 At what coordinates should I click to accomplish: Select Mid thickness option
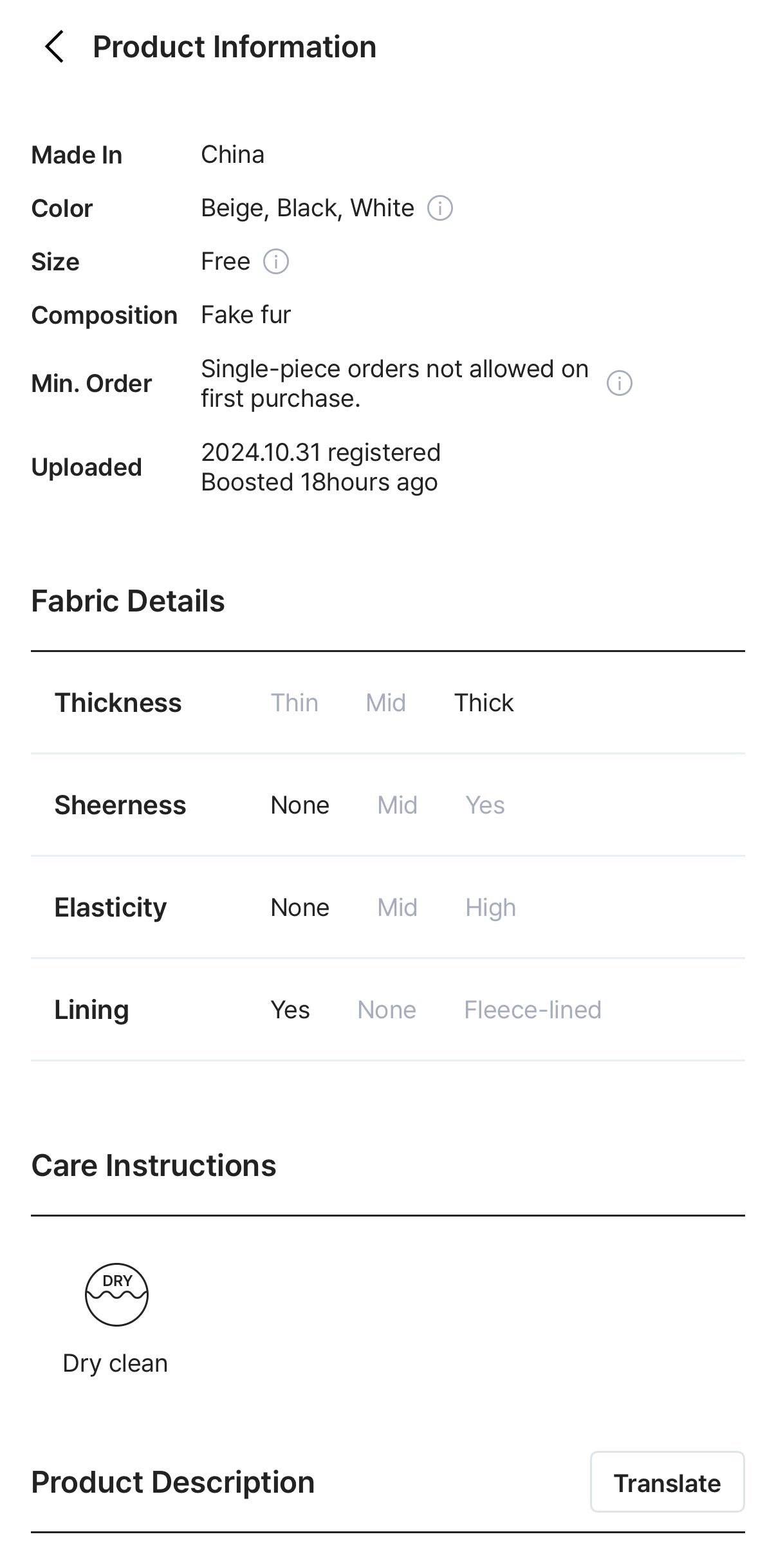click(x=385, y=703)
